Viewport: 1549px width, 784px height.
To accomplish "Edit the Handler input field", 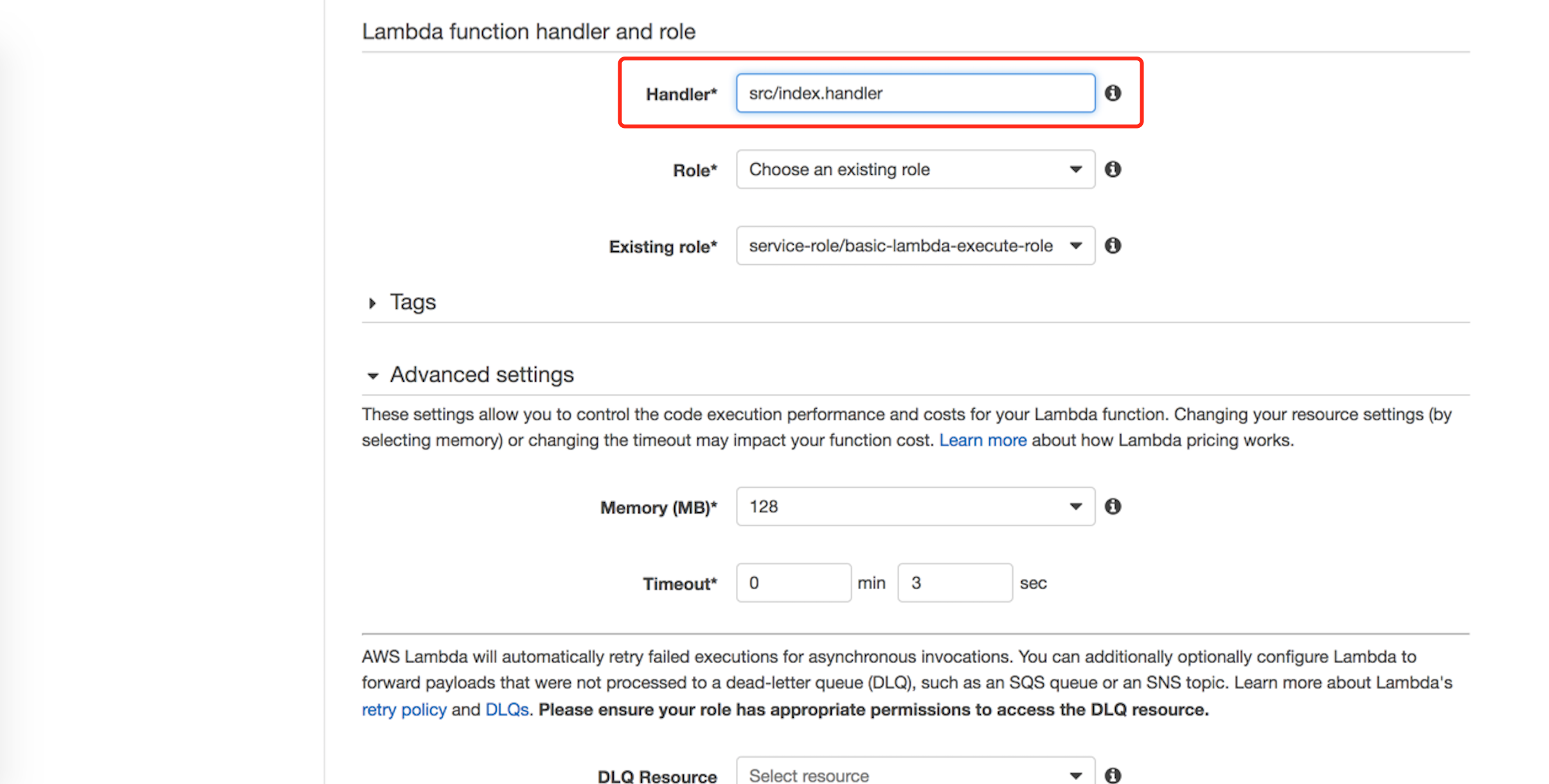I will [913, 93].
